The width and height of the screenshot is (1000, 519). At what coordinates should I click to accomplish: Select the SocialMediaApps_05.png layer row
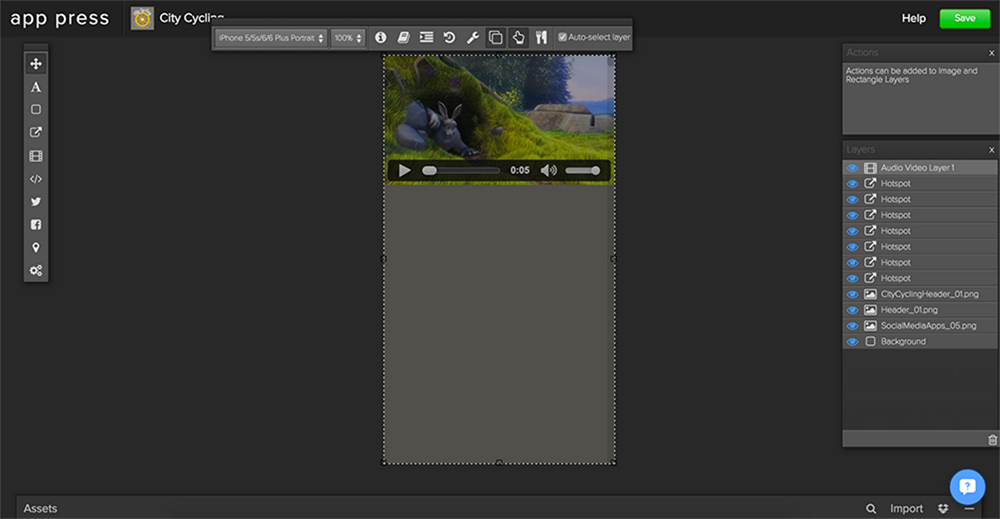(920, 326)
